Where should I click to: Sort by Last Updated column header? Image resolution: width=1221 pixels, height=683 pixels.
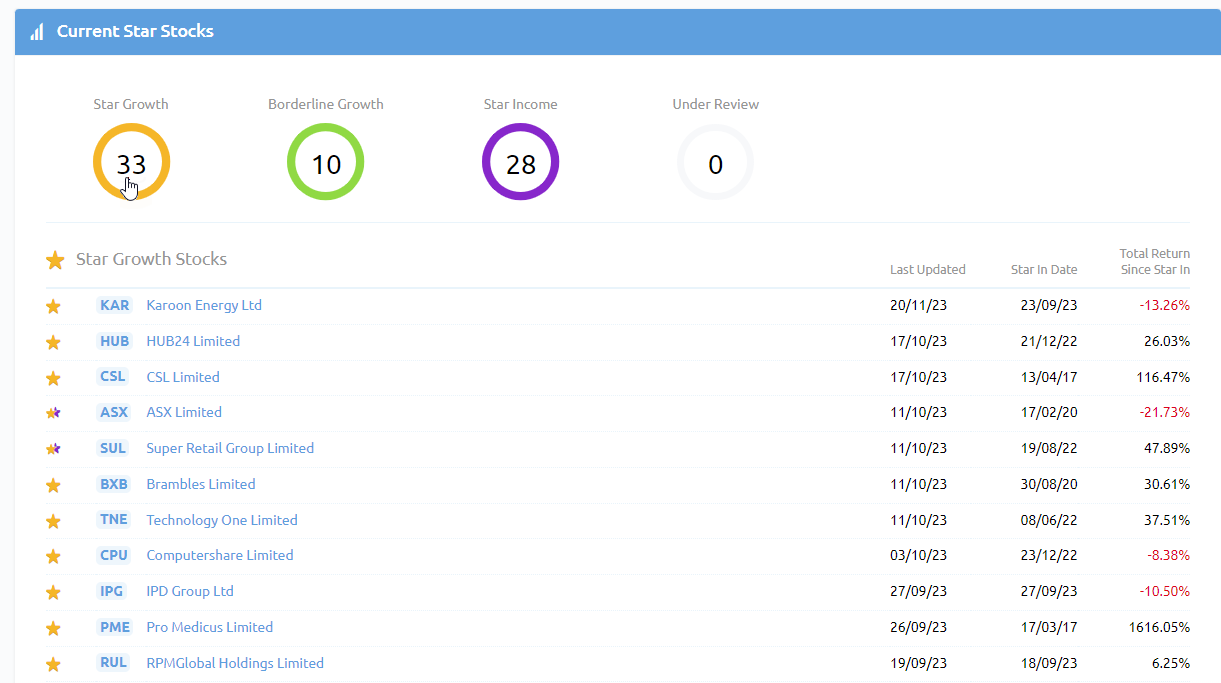[x=927, y=269]
